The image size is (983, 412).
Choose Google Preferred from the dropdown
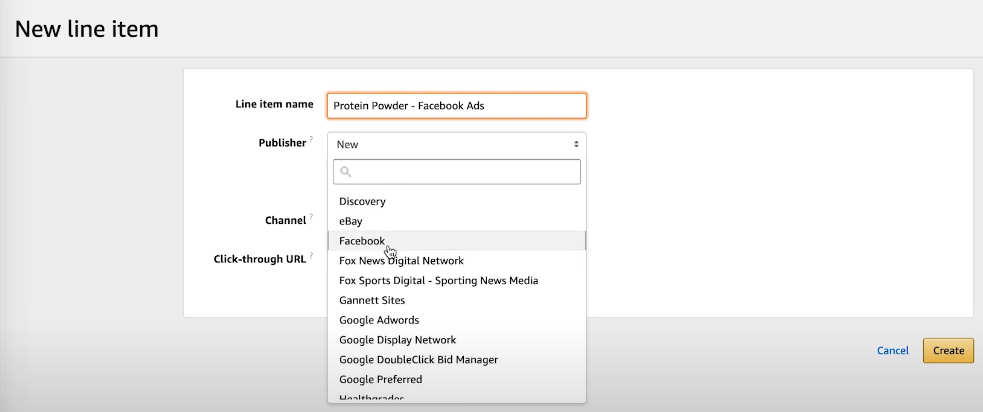click(x=380, y=379)
